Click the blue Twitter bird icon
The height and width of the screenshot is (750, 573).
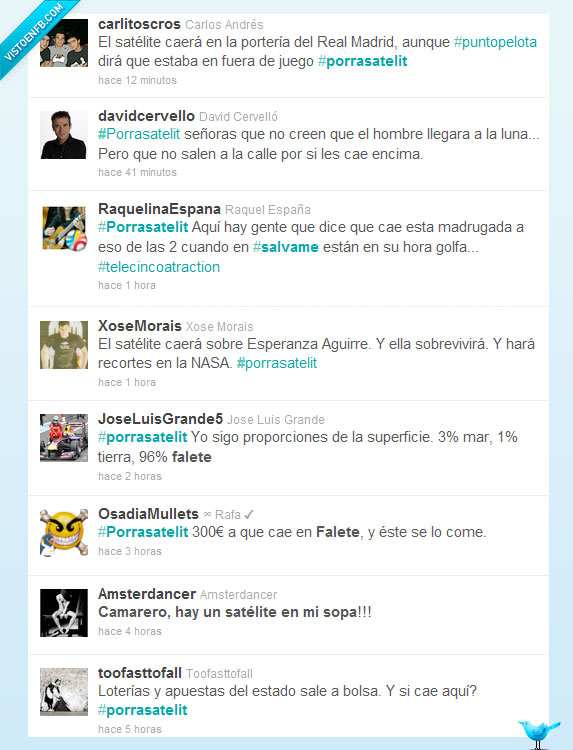click(x=539, y=733)
